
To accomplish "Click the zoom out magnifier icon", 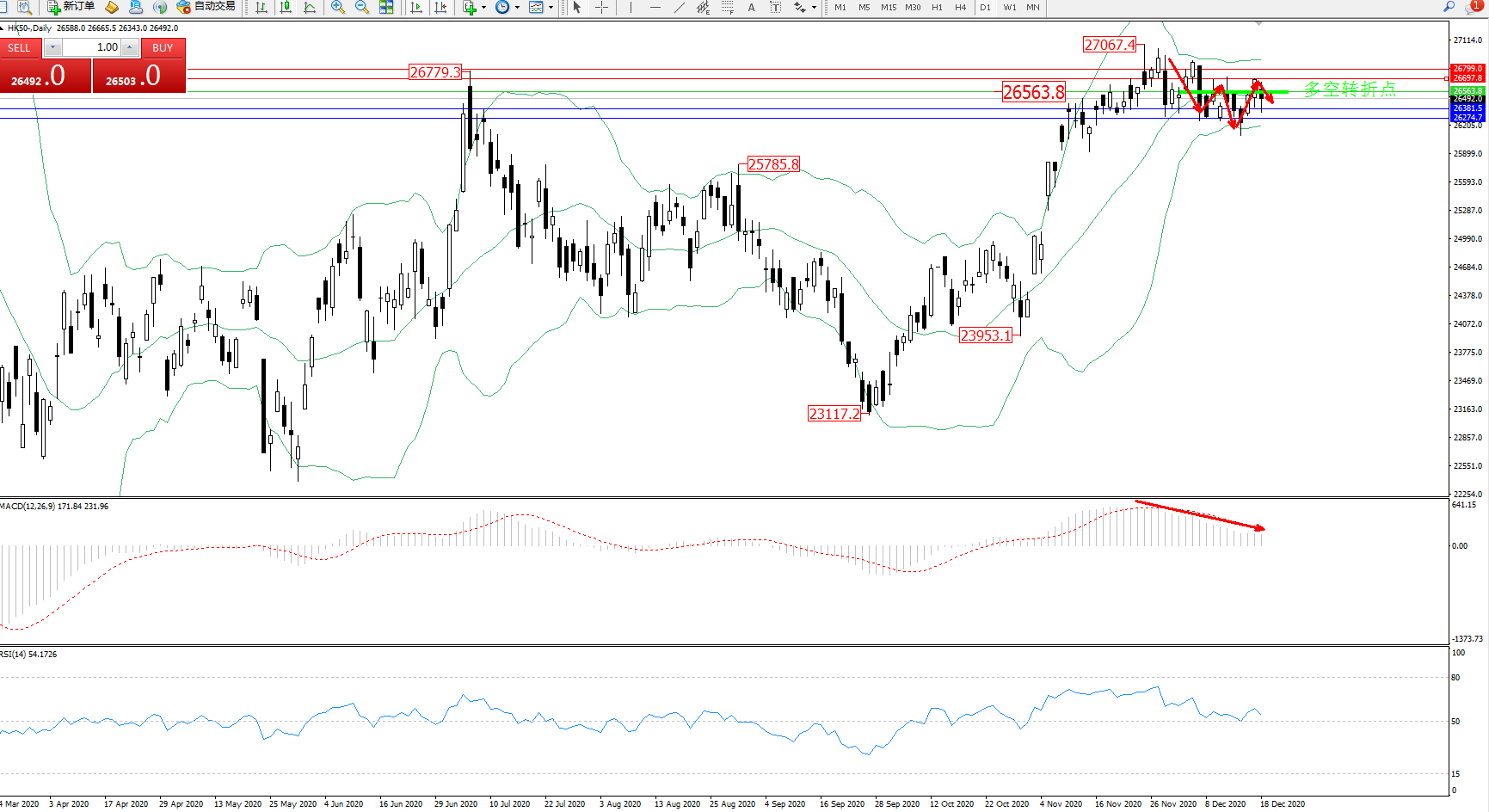I will tap(362, 7).
